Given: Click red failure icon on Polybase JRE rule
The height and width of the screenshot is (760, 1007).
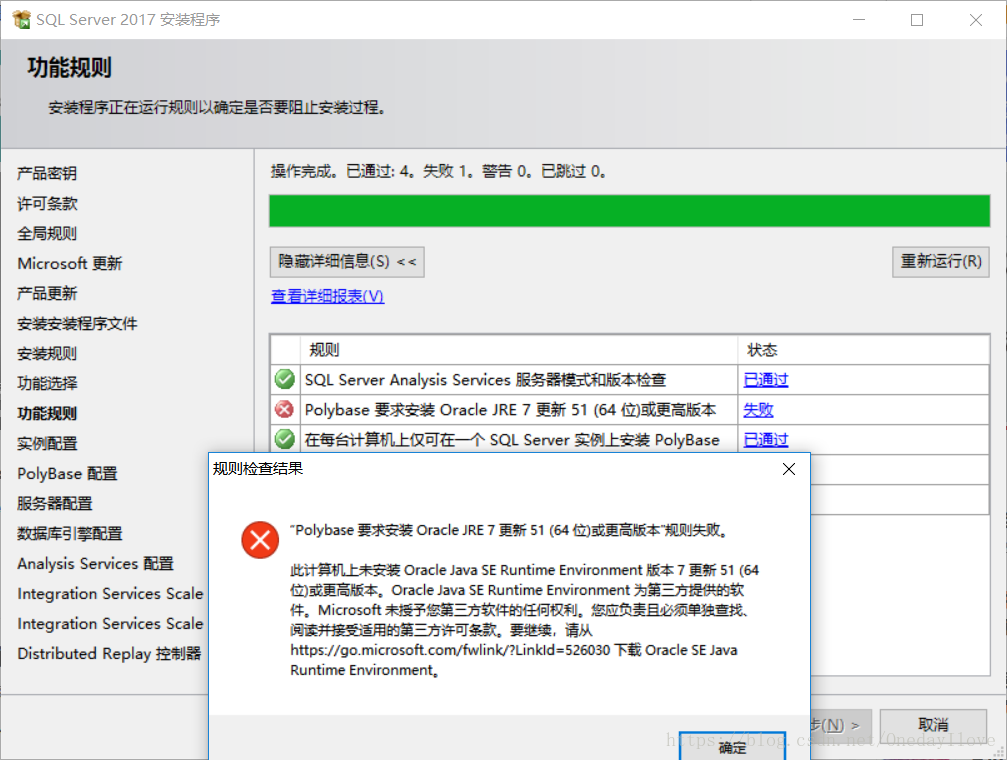Looking at the screenshot, I should click(284, 409).
